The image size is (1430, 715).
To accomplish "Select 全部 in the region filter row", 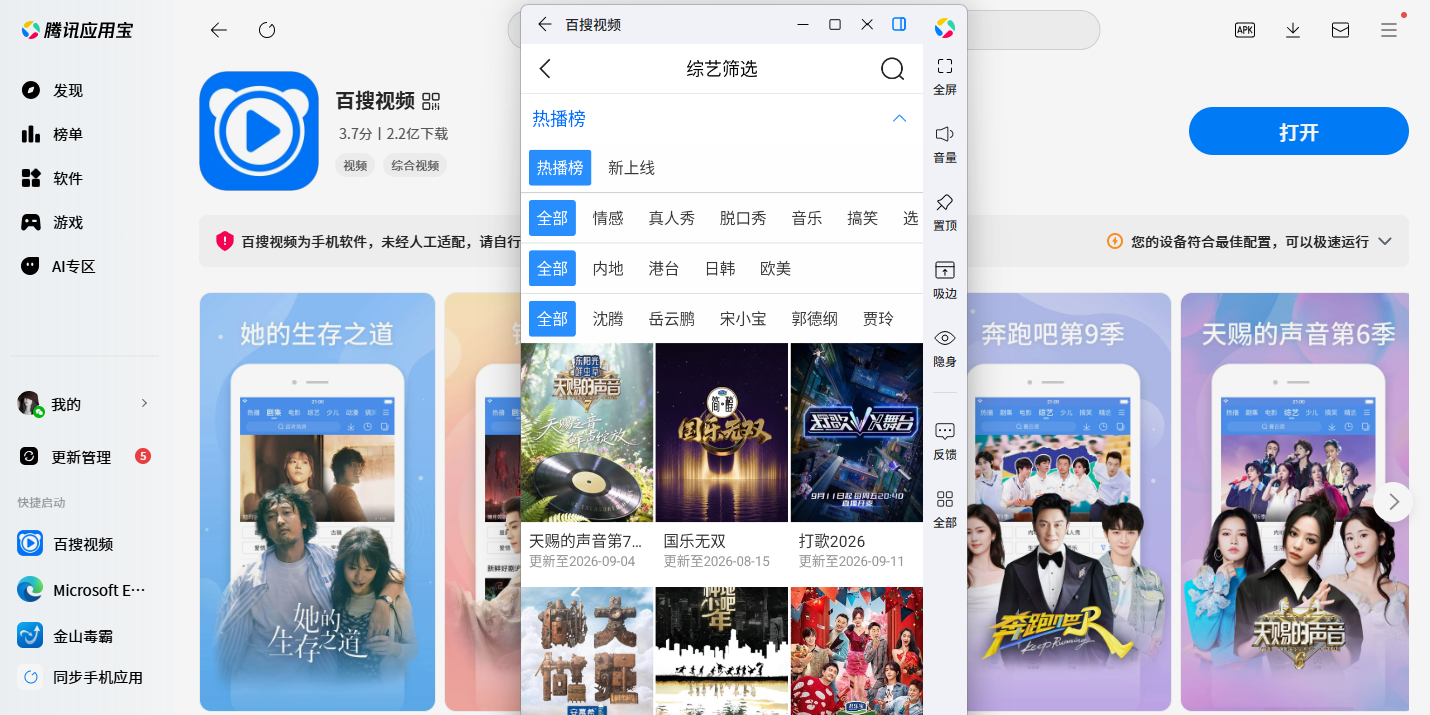I will pos(552,268).
